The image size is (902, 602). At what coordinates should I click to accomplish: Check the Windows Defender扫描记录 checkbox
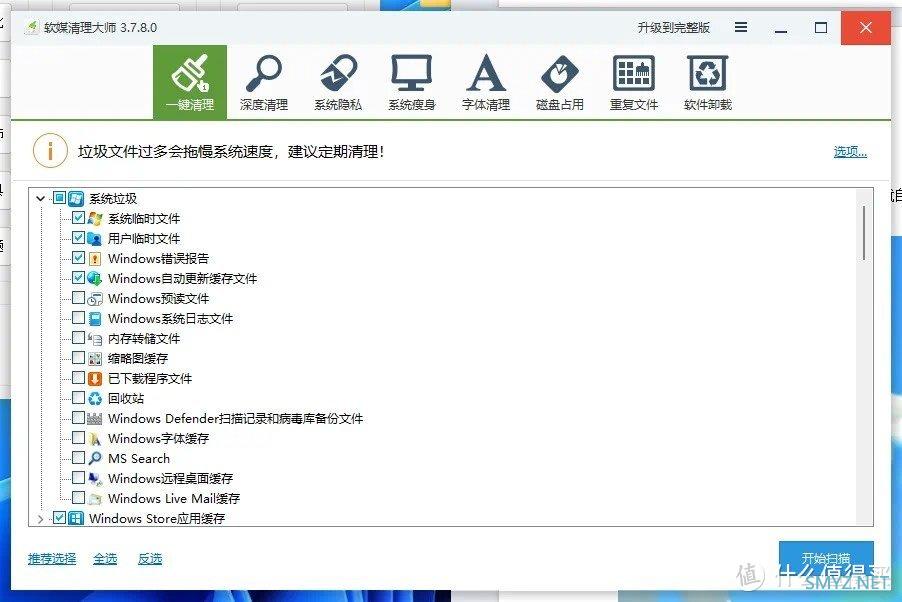tap(78, 417)
